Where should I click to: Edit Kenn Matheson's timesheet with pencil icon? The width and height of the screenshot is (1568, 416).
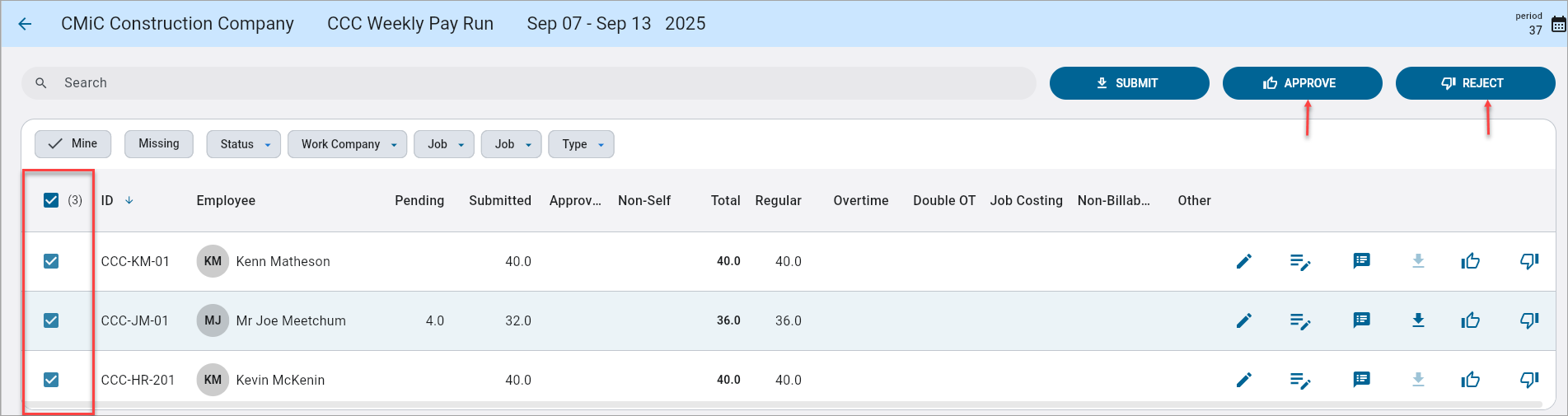coord(1244,261)
